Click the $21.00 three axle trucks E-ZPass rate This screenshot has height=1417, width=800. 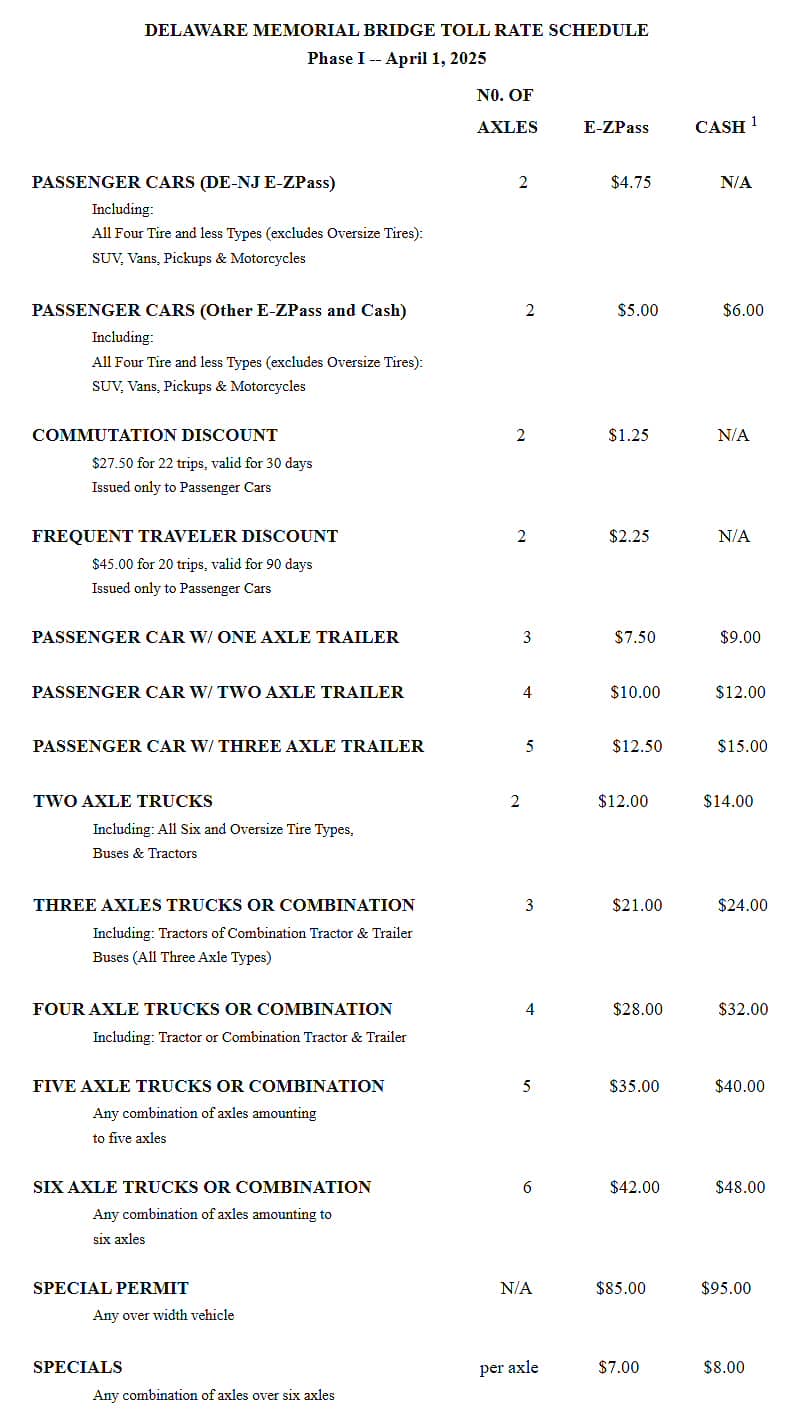637,905
